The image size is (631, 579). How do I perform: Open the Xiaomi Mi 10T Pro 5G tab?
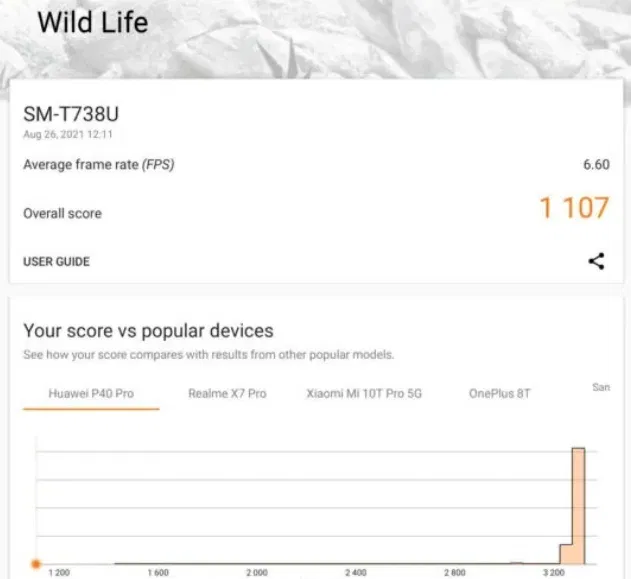coord(364,394)
